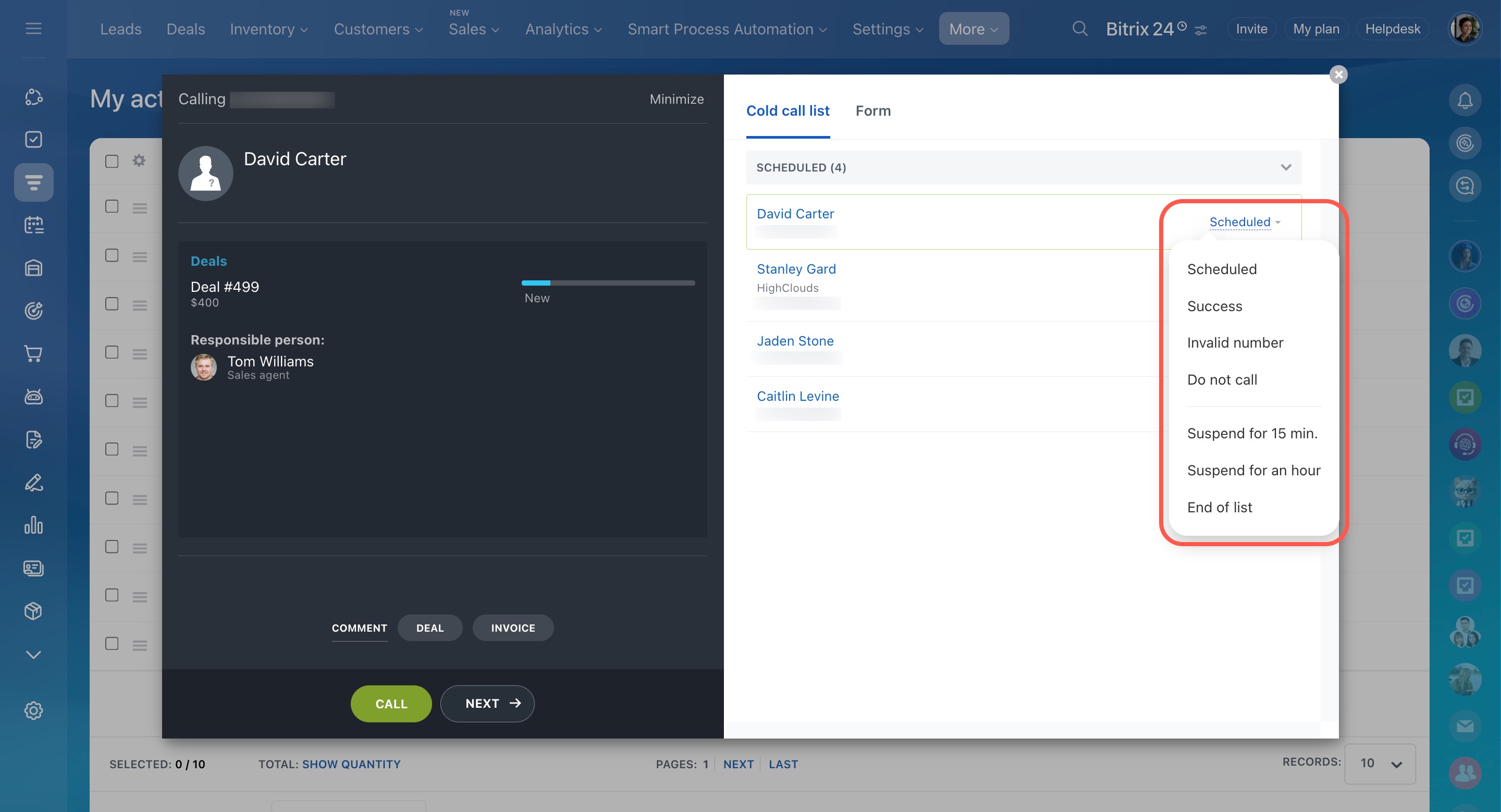This screenshot has width=1501, height=812.
Task: Switch to the Form tab
Action: click(x=872, y=110)
